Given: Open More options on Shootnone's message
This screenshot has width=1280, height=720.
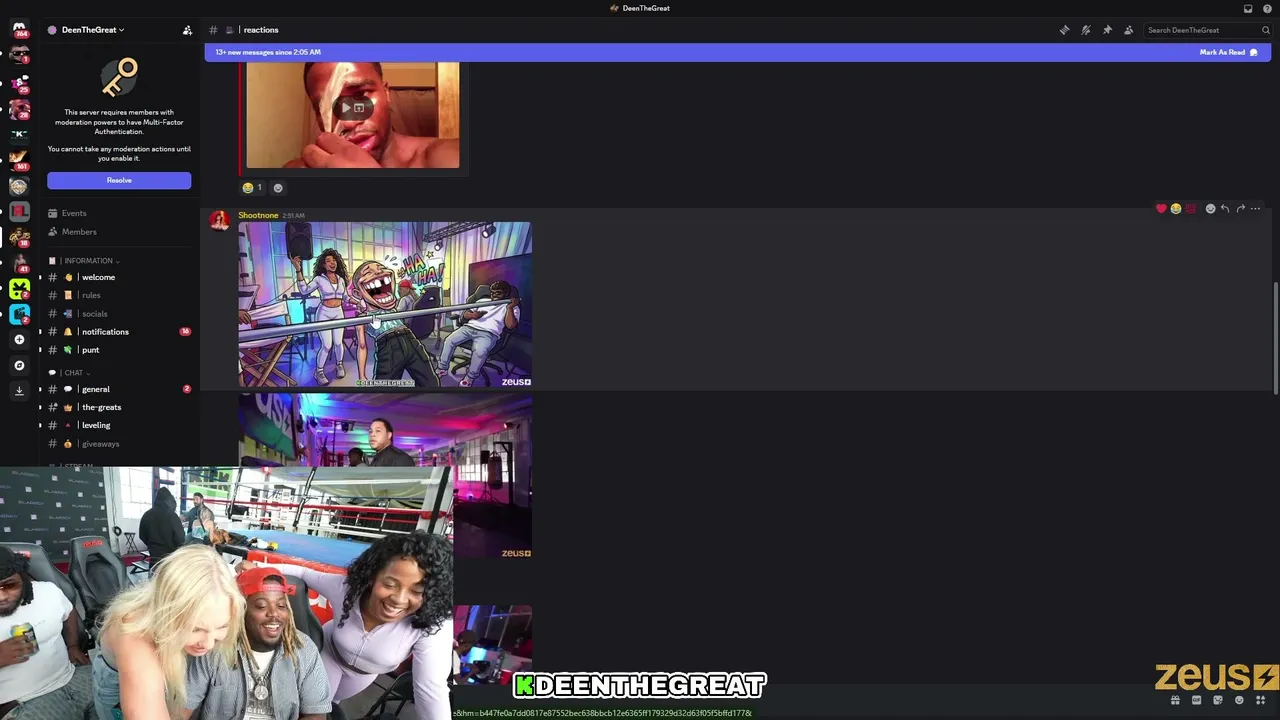Looking at the screenshot, I should click(1256, 209).
